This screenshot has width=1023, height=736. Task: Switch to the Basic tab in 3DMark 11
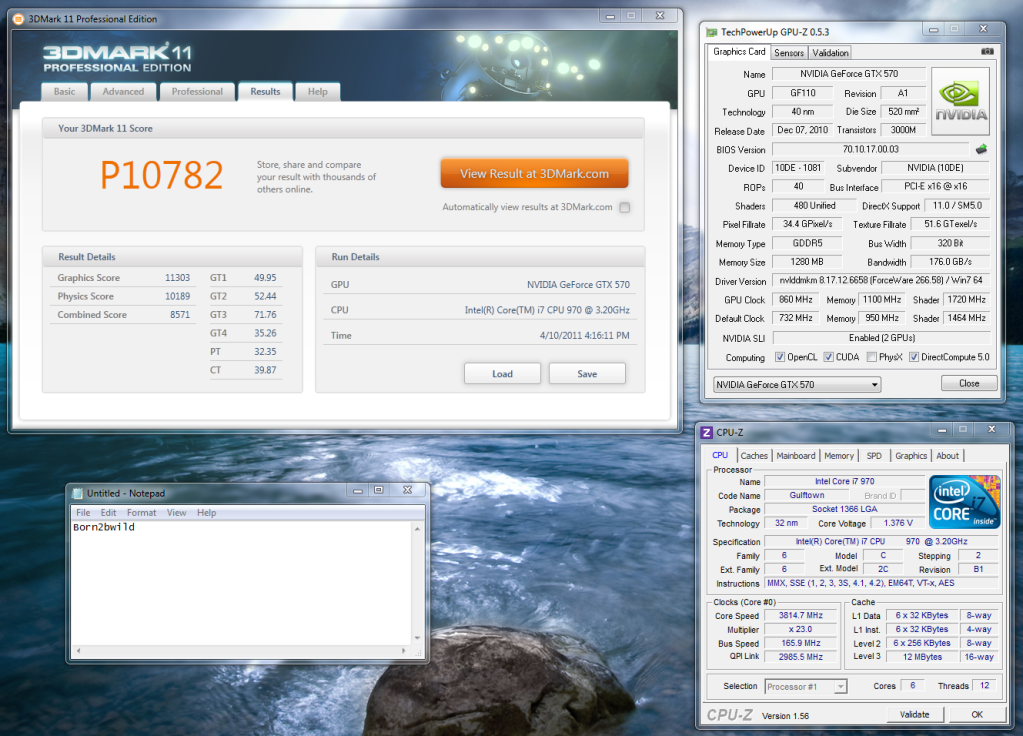click(64, 92)
